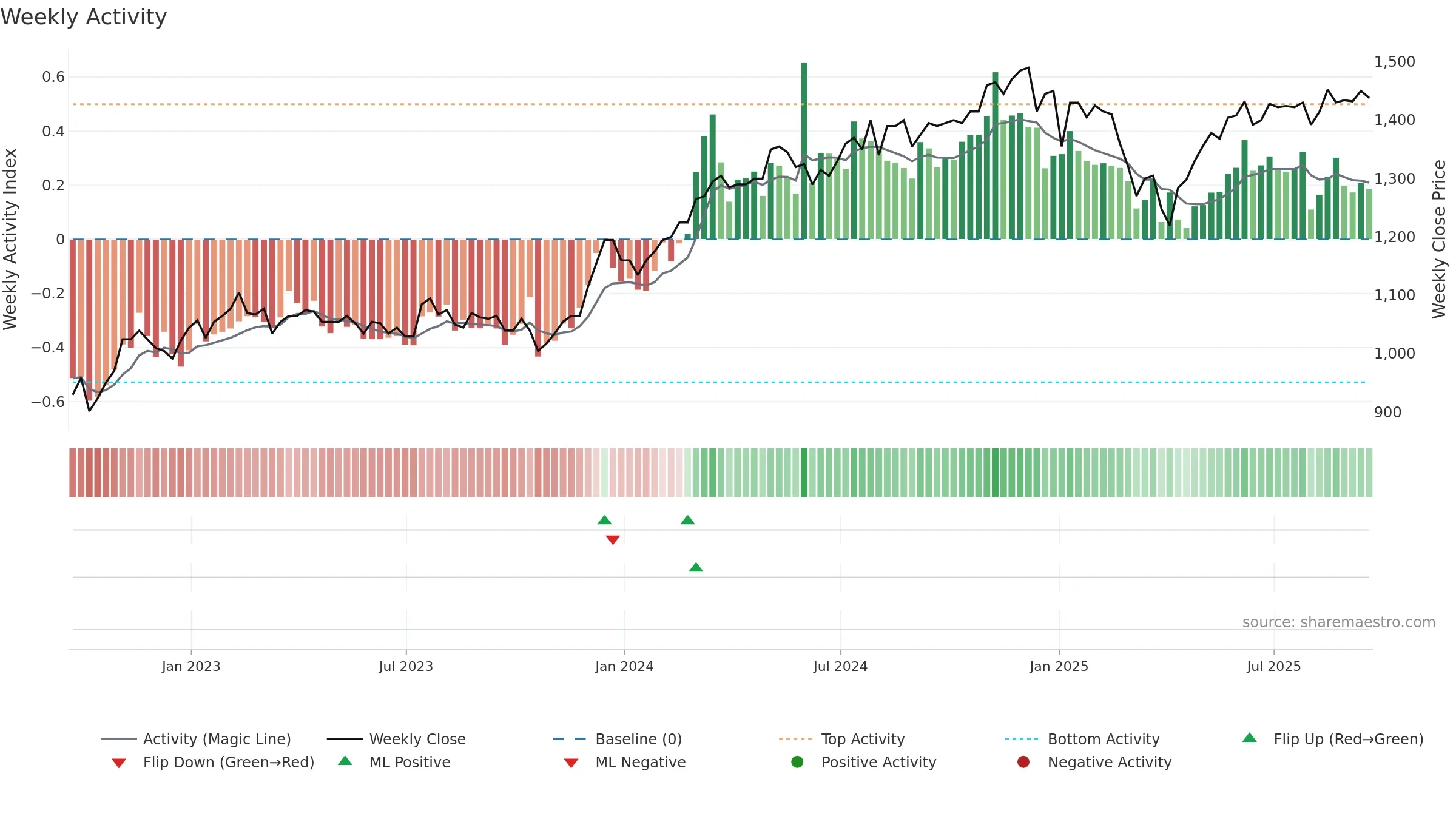Image resolution: width=1456 pixels, height=819 pixels.
Task: Click the 0.6 activity axis tick label
Action: [53, 77]
